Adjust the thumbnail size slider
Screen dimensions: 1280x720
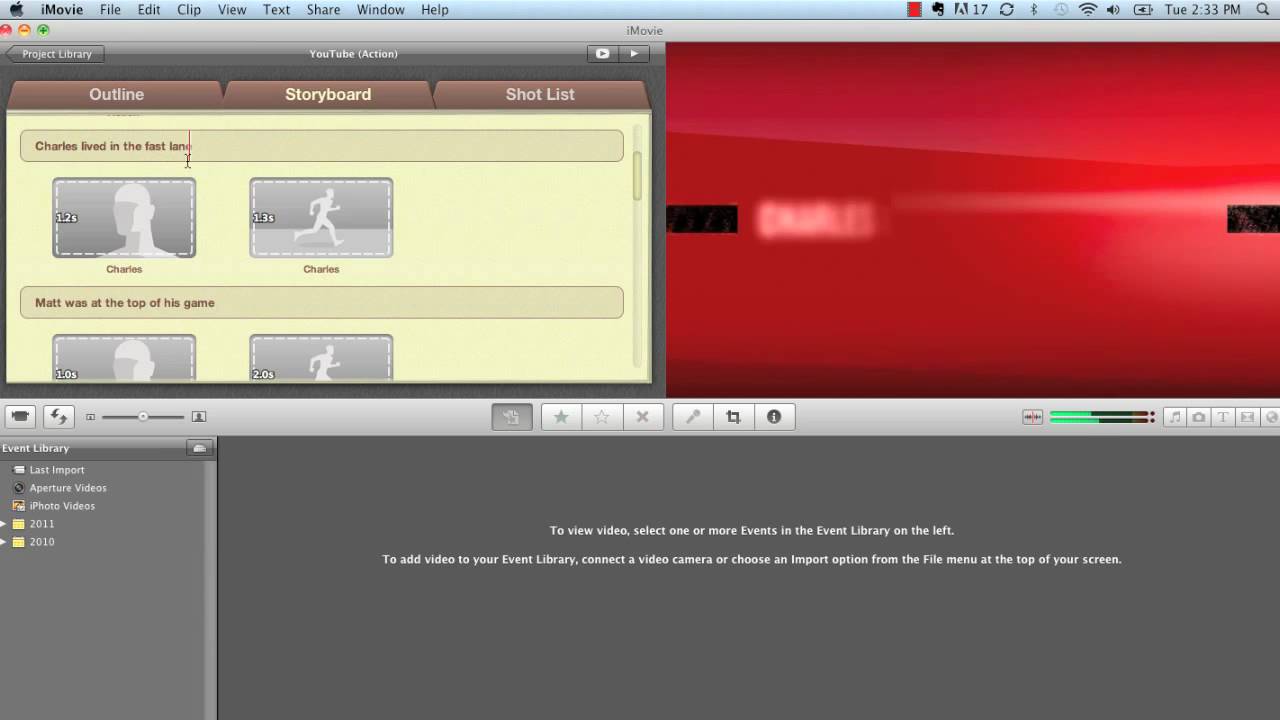(x=143, y=417)
